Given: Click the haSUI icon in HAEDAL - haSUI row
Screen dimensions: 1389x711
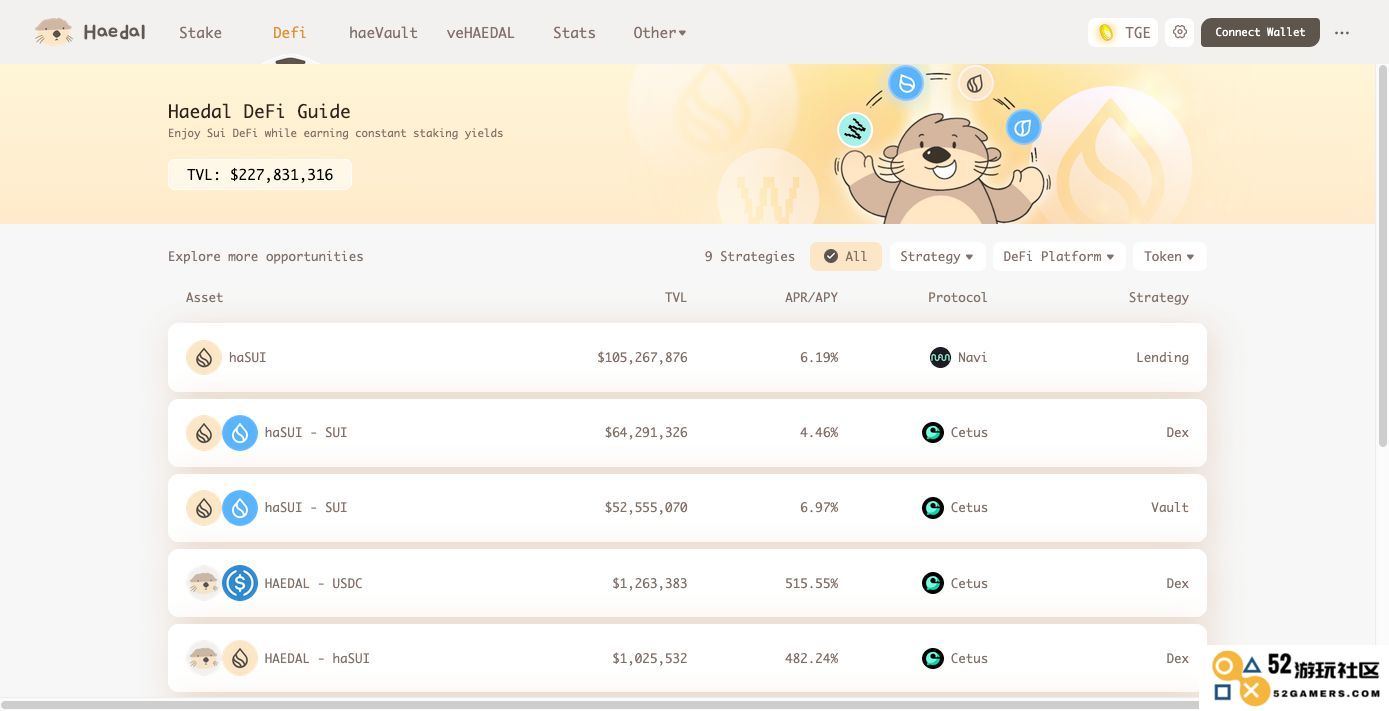Looking at the screenshot, I should click(x=240, y=658).
